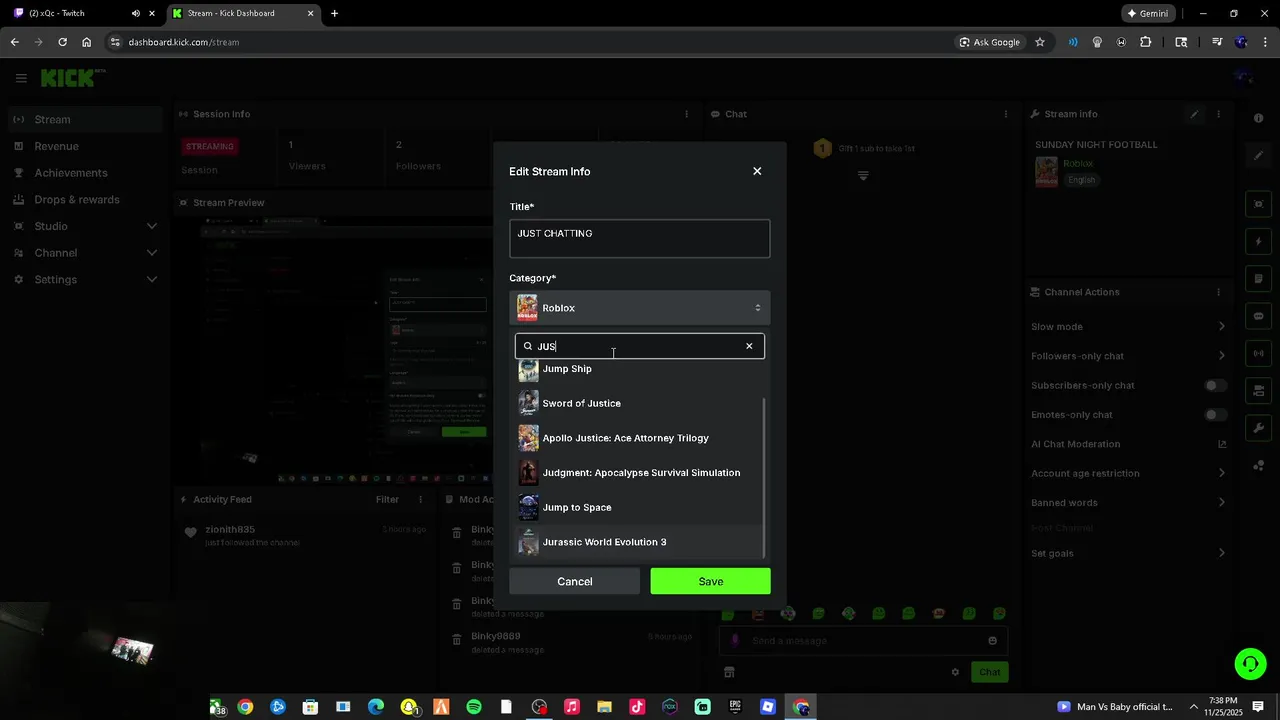Select Jurassic World Evolution 3 category
The image size is (1280, 720).
639,542
